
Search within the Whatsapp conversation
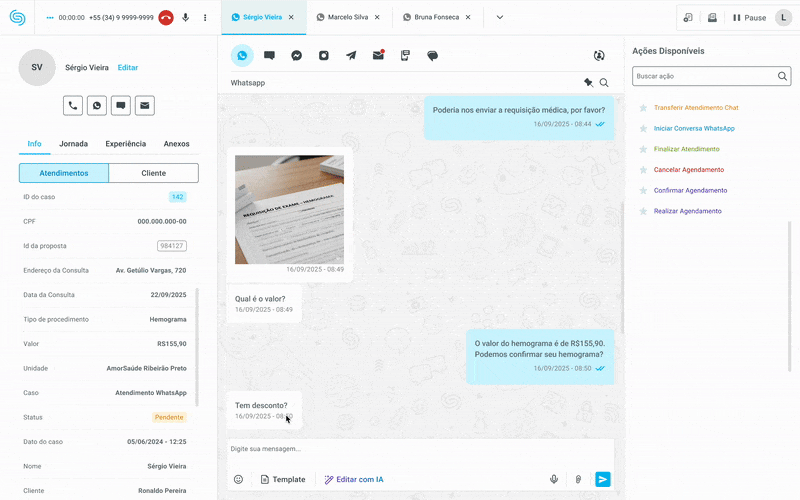(x=604, y=82)
